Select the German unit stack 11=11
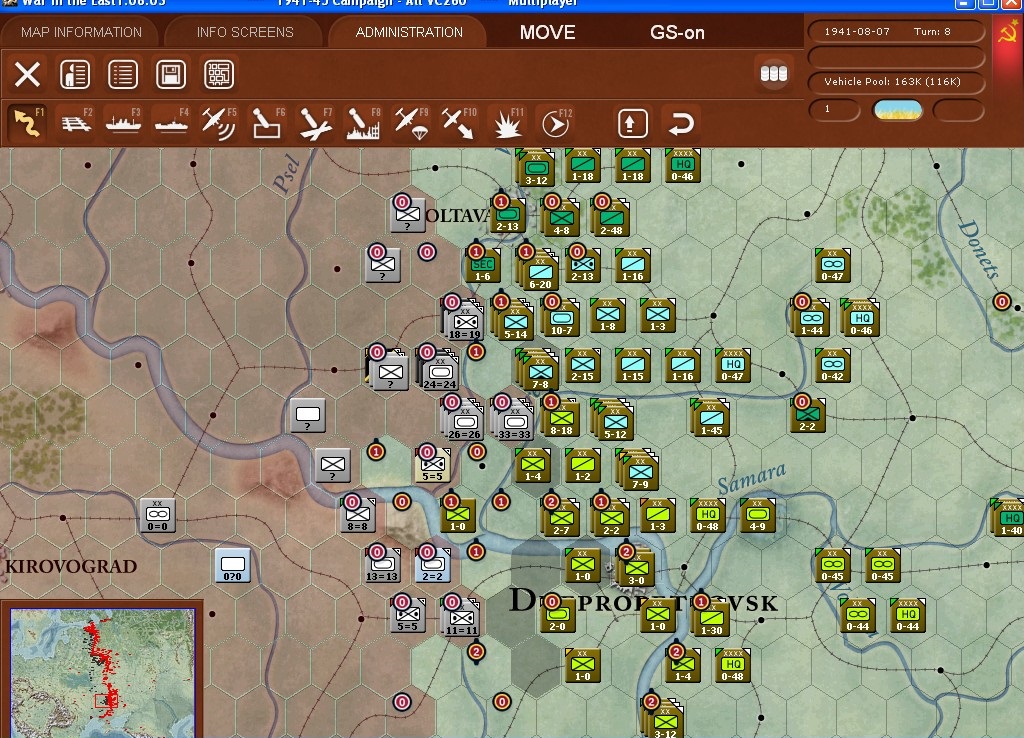 (x=462, y=617)
